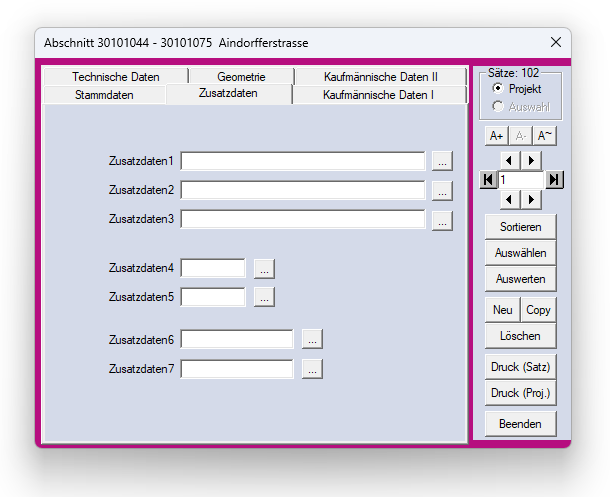Click the record number input field
Viewport: 610px width, 497px height.
coord(521,180)
